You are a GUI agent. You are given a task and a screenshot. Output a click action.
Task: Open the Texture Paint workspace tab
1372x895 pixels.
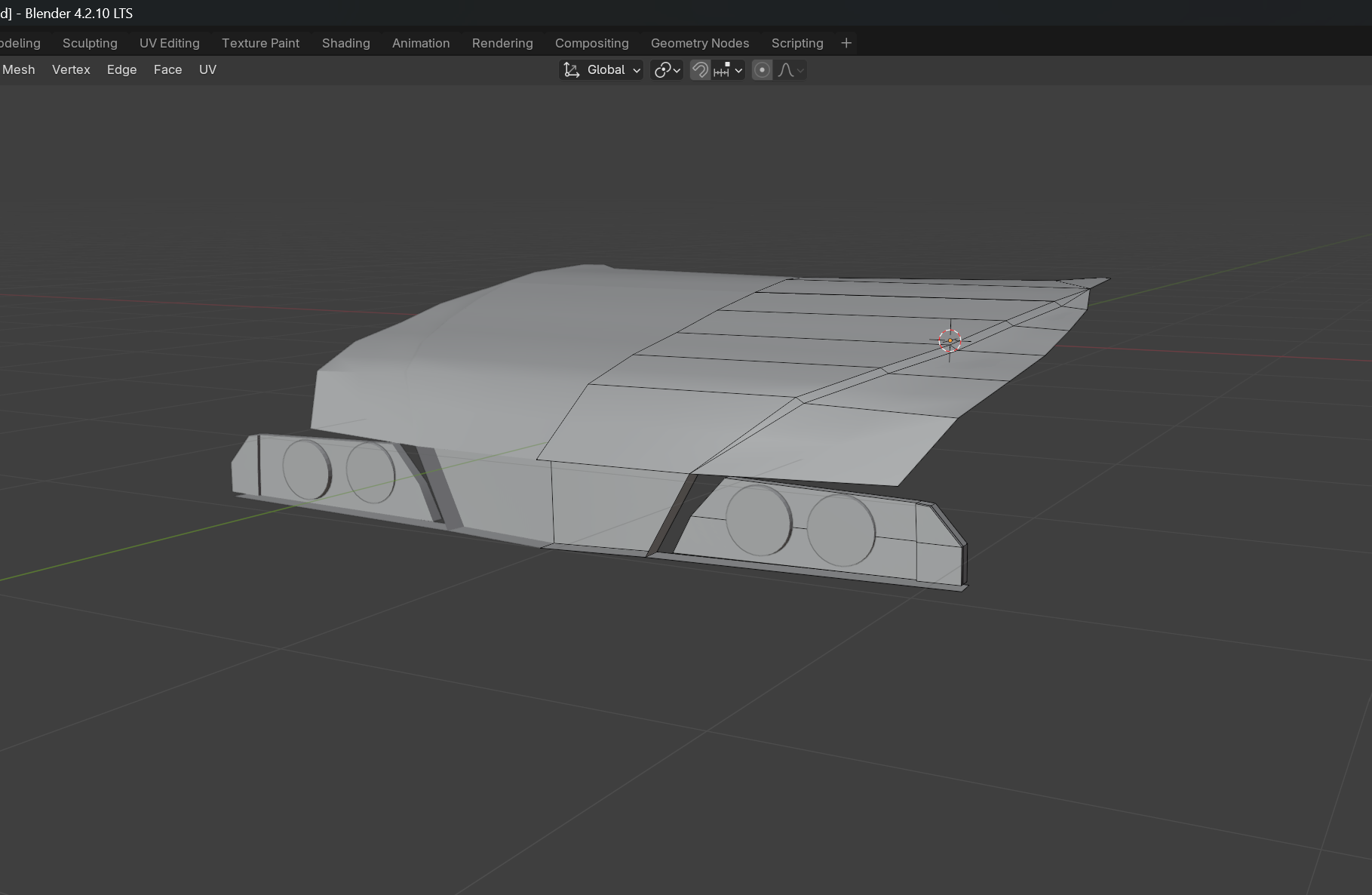260,43
